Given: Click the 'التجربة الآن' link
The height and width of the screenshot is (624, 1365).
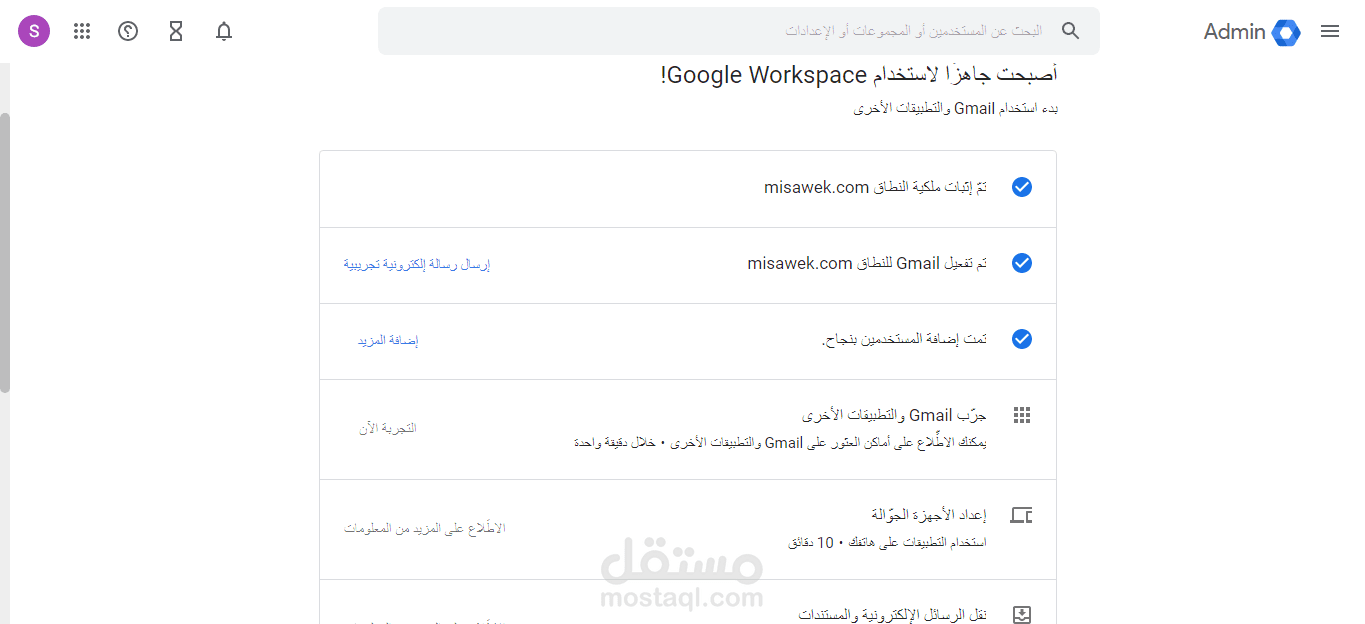Looking at the screenshot, I should pos(388,428).
